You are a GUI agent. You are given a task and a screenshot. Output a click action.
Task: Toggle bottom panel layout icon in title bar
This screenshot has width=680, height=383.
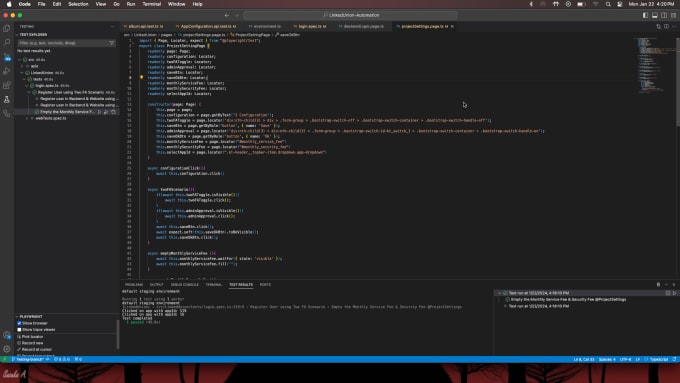point(655,15)
